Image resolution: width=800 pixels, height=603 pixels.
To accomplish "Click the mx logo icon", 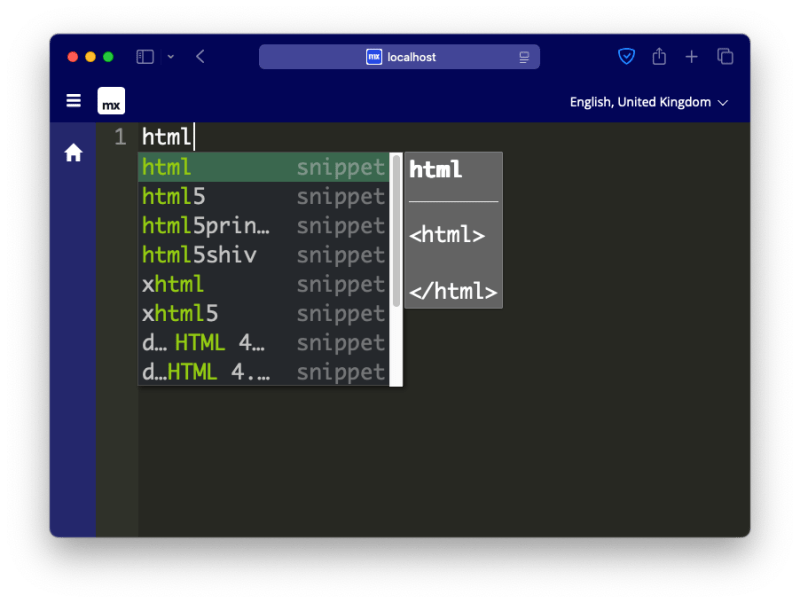I will point(110,100).
